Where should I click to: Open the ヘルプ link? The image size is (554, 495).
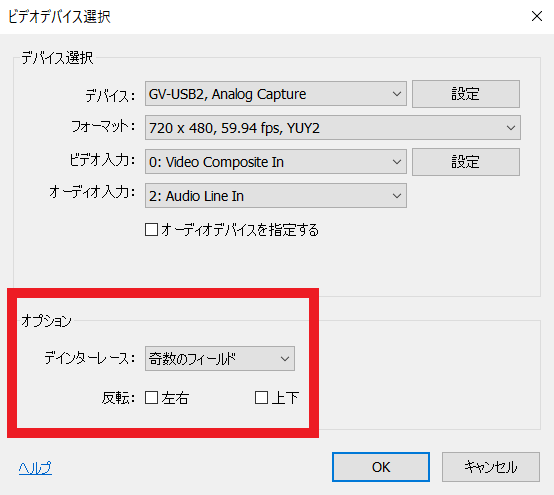click(35, 468)
